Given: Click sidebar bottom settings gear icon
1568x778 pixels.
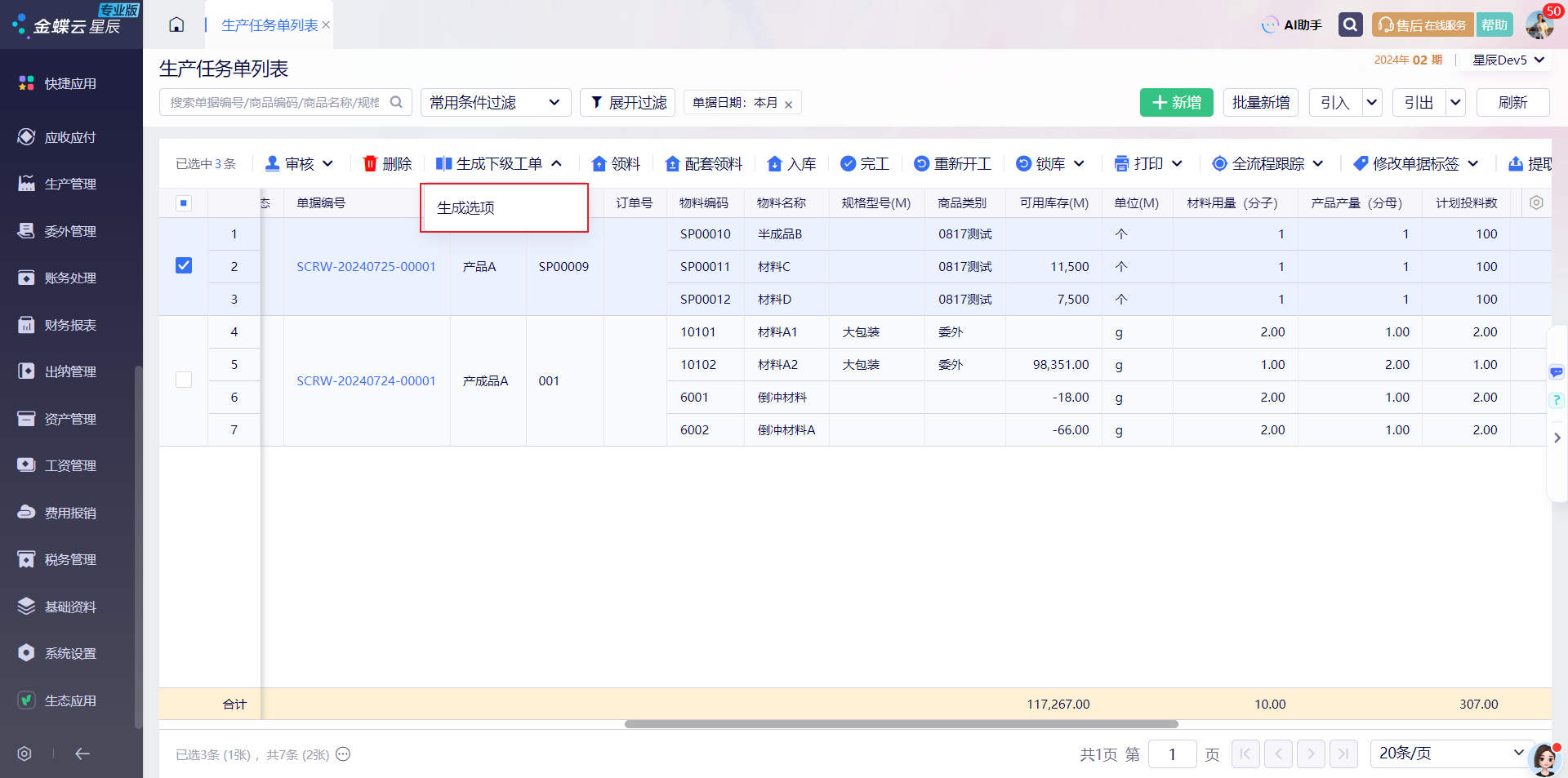Looking at the screenshot, I should [x=24, y=754].
